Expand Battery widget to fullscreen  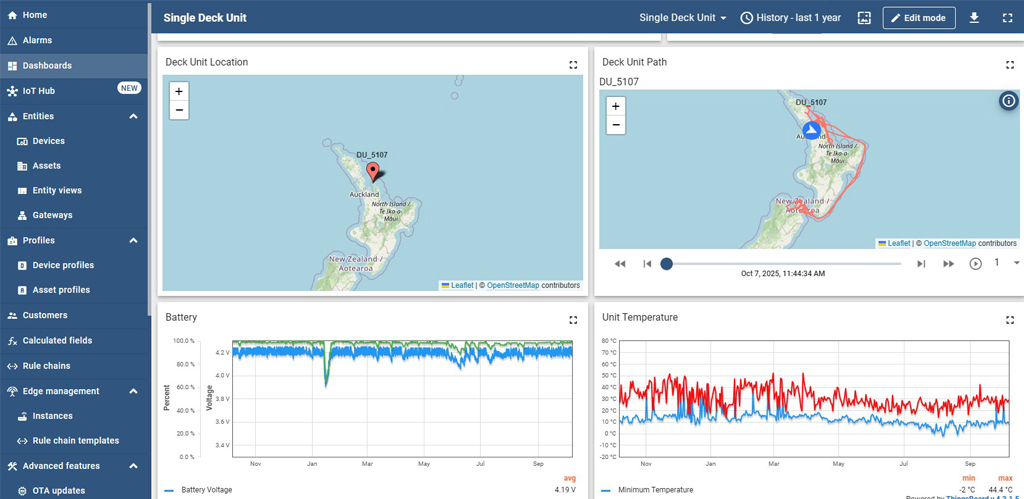573,320
